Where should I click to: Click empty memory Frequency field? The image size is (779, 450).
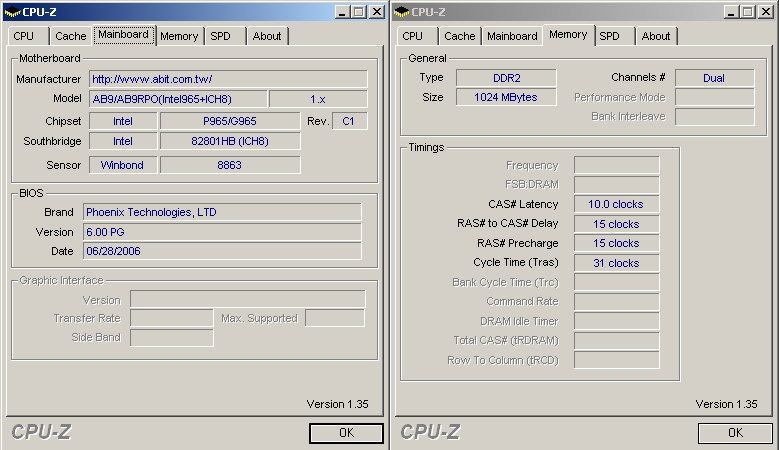(617, 165)
